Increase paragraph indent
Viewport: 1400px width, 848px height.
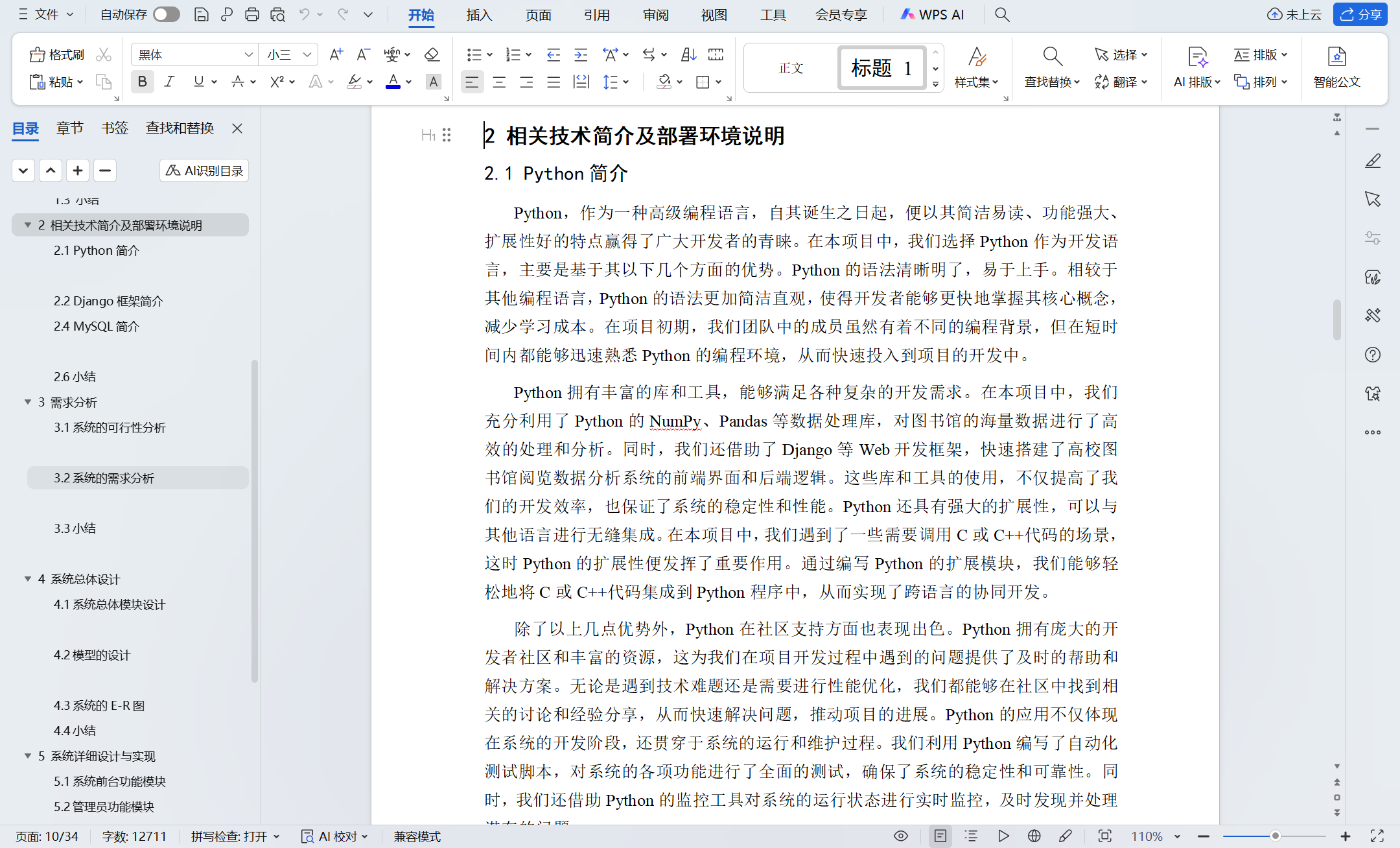[x=581, y=54]
